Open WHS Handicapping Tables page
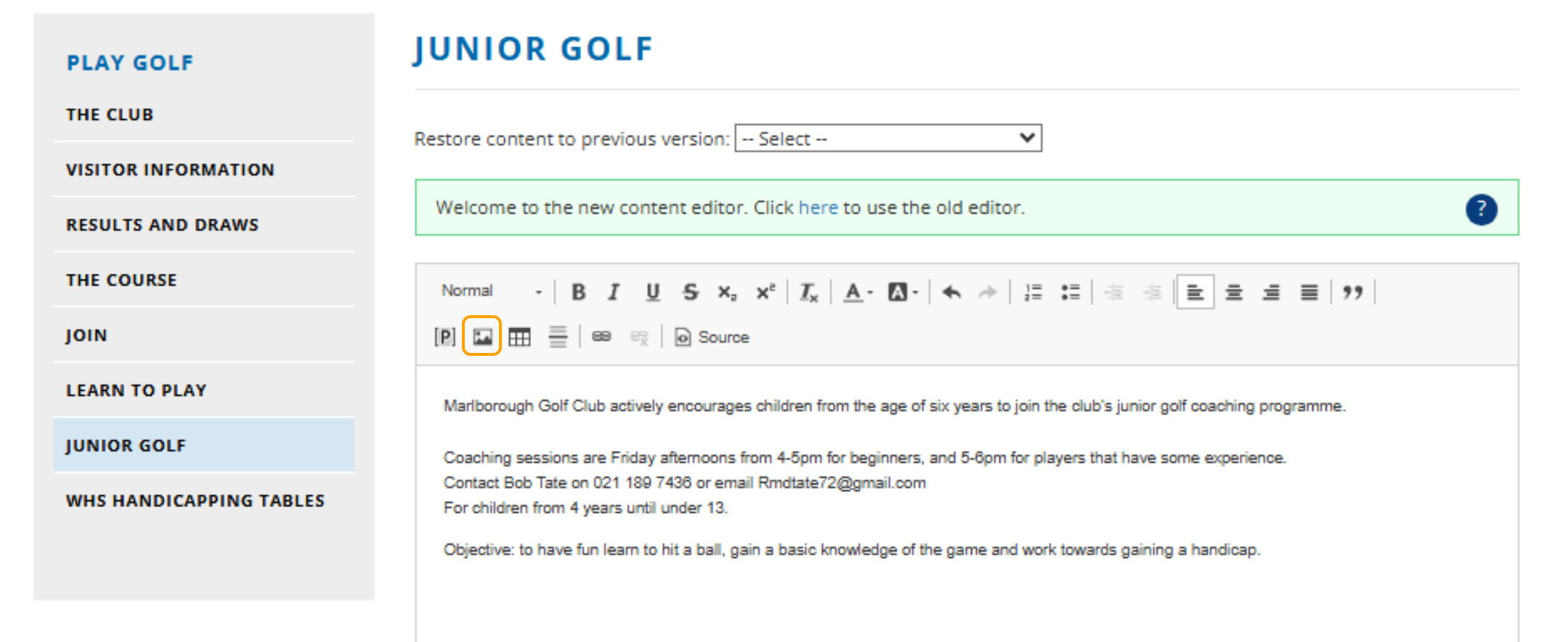The width and height of the screenshot is (1568, 642). pos(195,501)
